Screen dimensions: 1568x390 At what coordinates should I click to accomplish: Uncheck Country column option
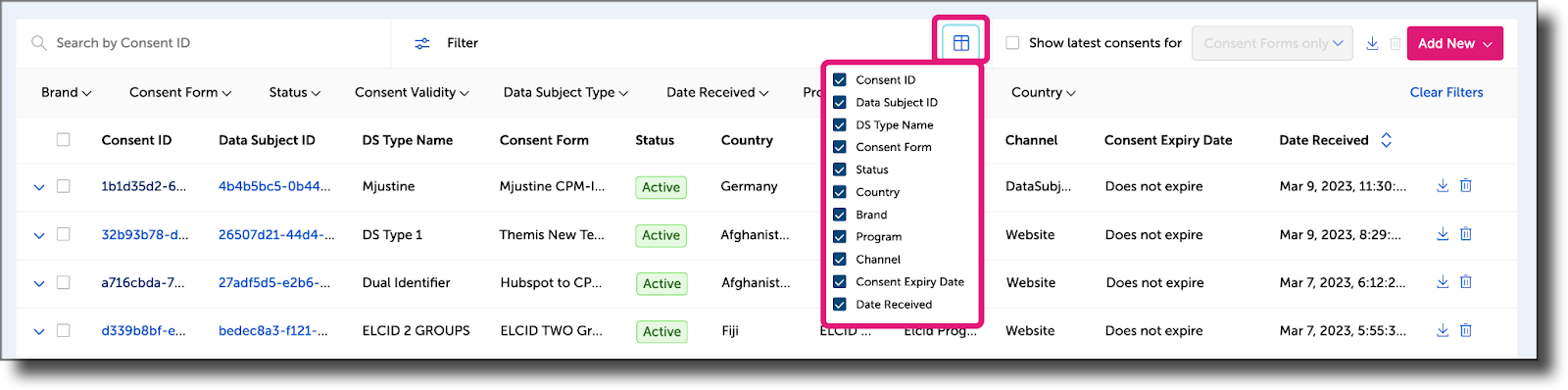click(x=840, y=192)
